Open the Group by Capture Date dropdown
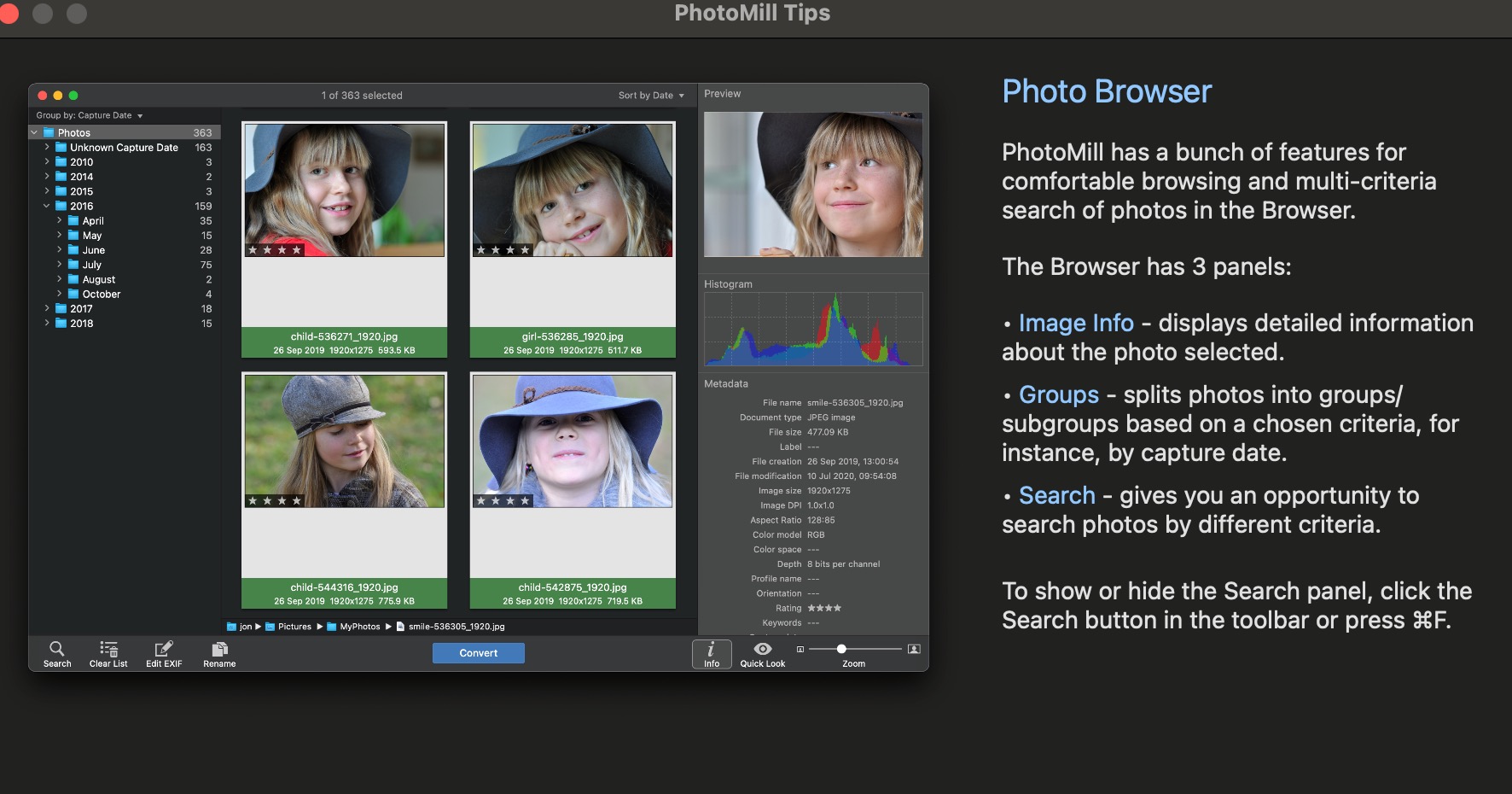 90,115
